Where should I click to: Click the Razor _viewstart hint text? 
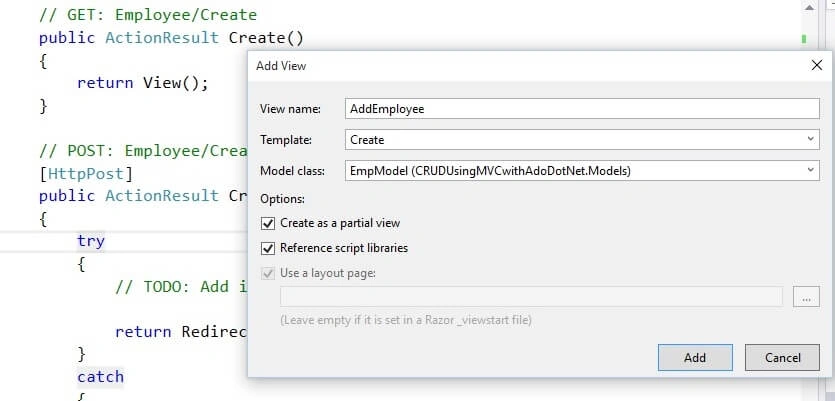click(406, 320)
